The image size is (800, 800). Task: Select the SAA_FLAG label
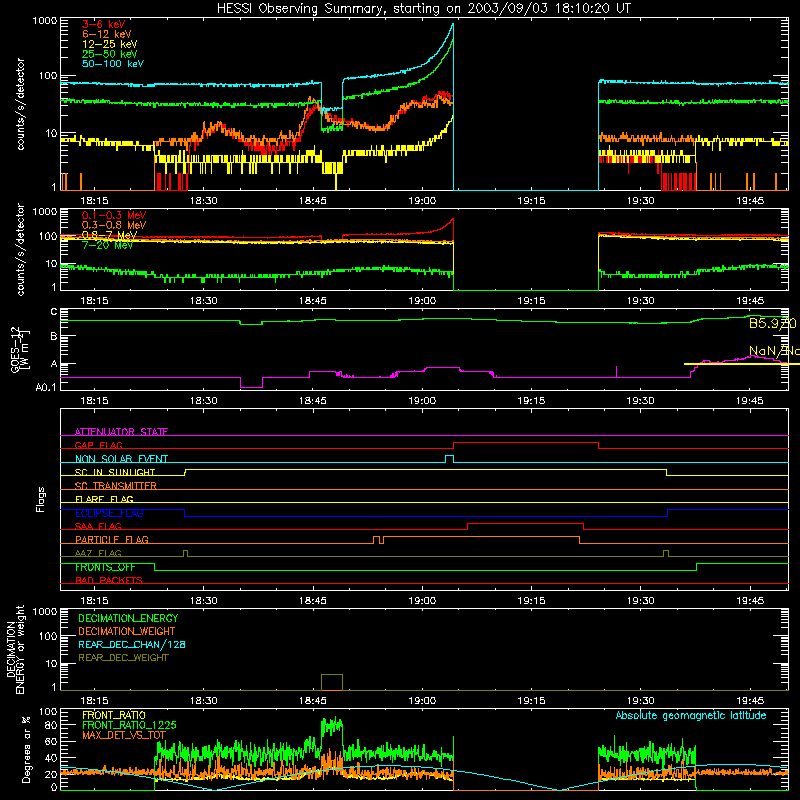[98, 526]
